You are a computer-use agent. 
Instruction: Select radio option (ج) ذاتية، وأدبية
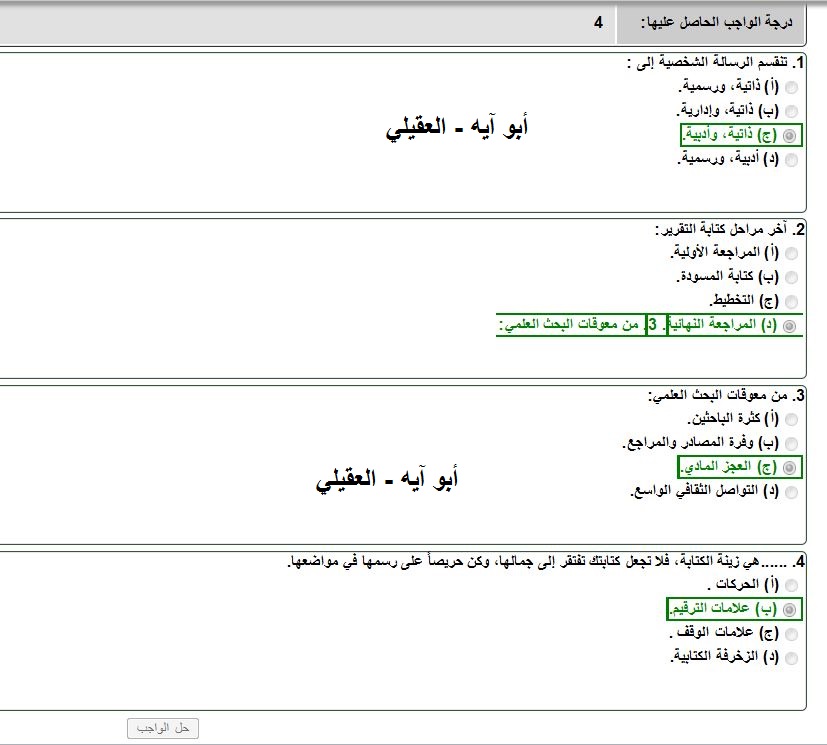(x=790, y=136)
